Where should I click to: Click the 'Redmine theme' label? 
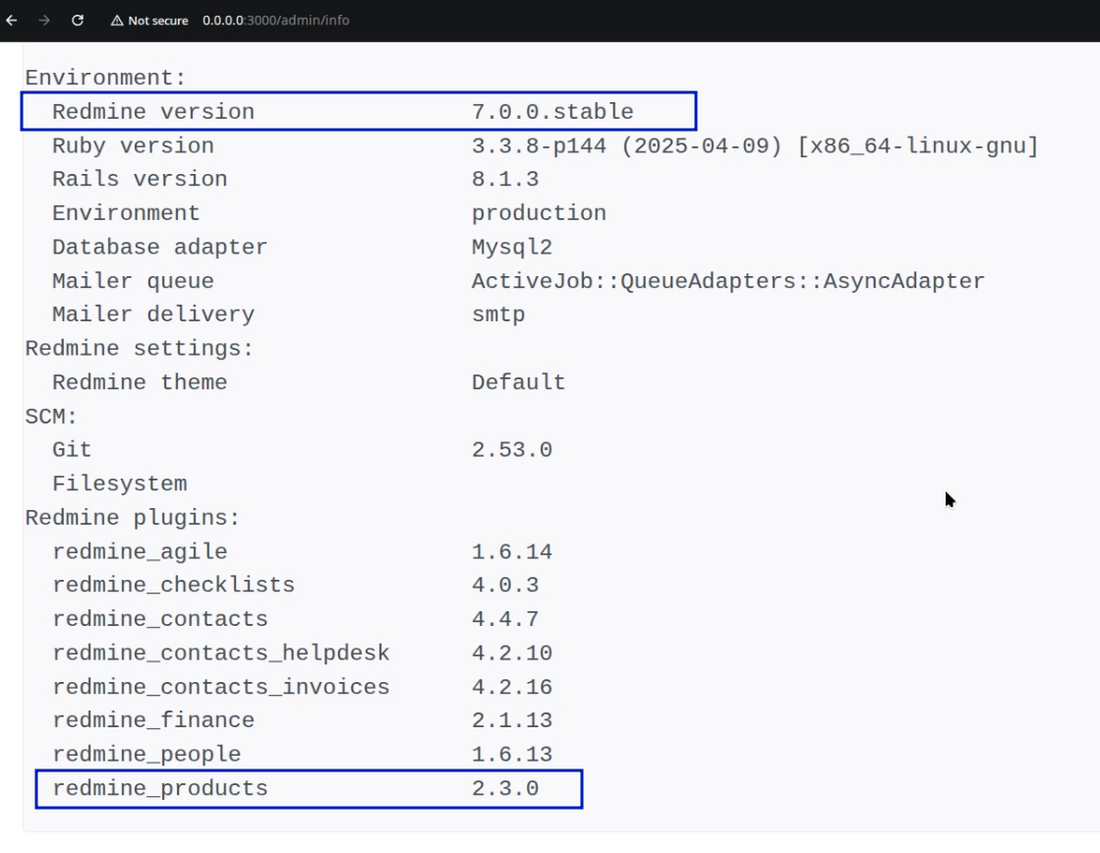point(140,383)
